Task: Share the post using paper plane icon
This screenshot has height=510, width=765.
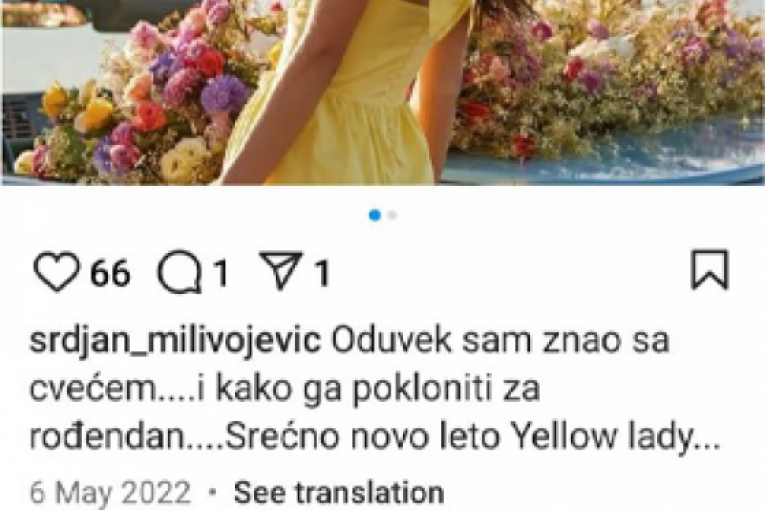Action: [281, 270]
